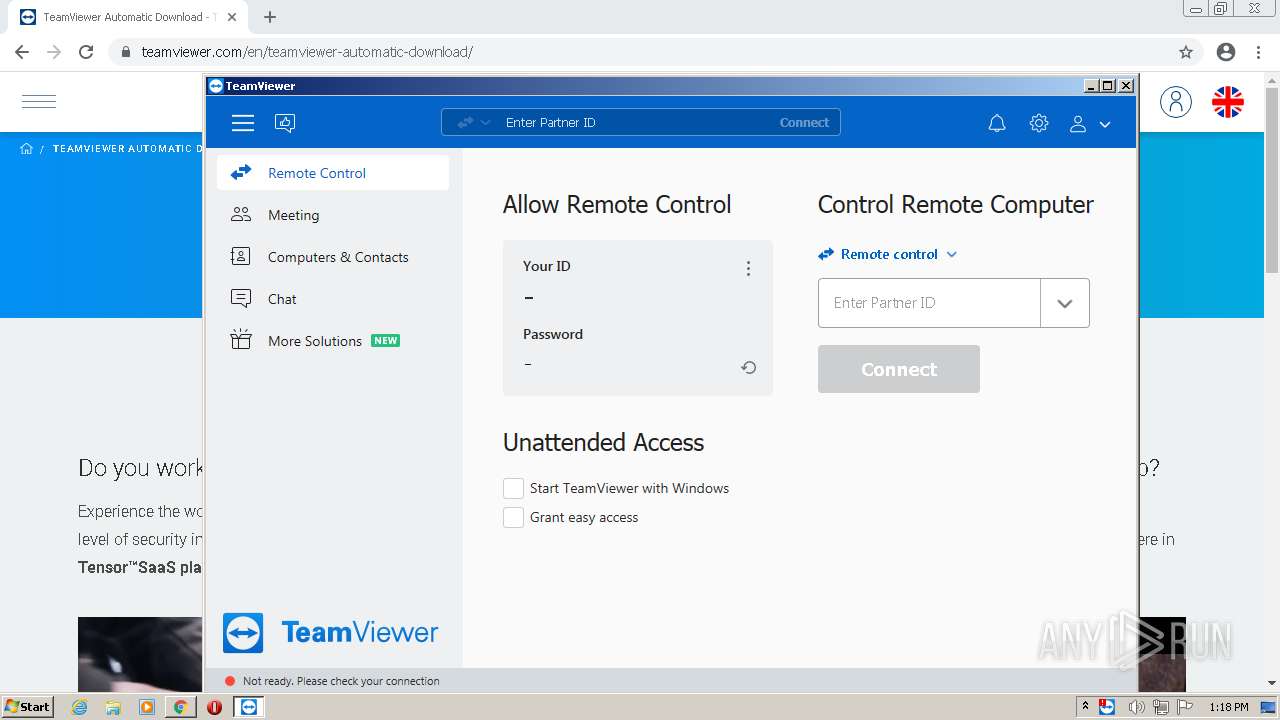Show hidden system tray icons
1280x720 pixels.
(1085, 707)
